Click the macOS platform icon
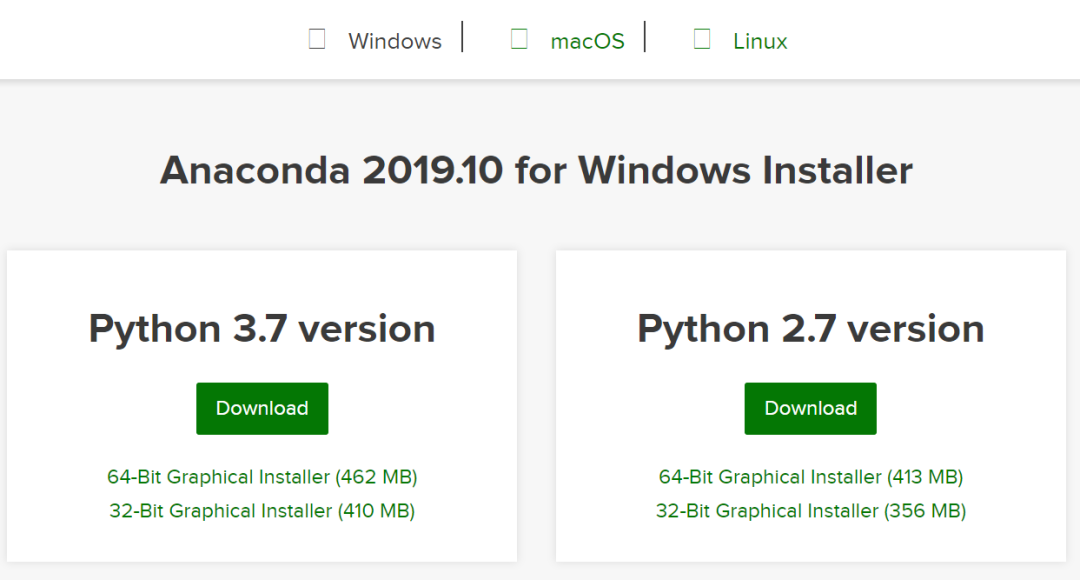Viewport: 1080px width, 580px height. 519,40
